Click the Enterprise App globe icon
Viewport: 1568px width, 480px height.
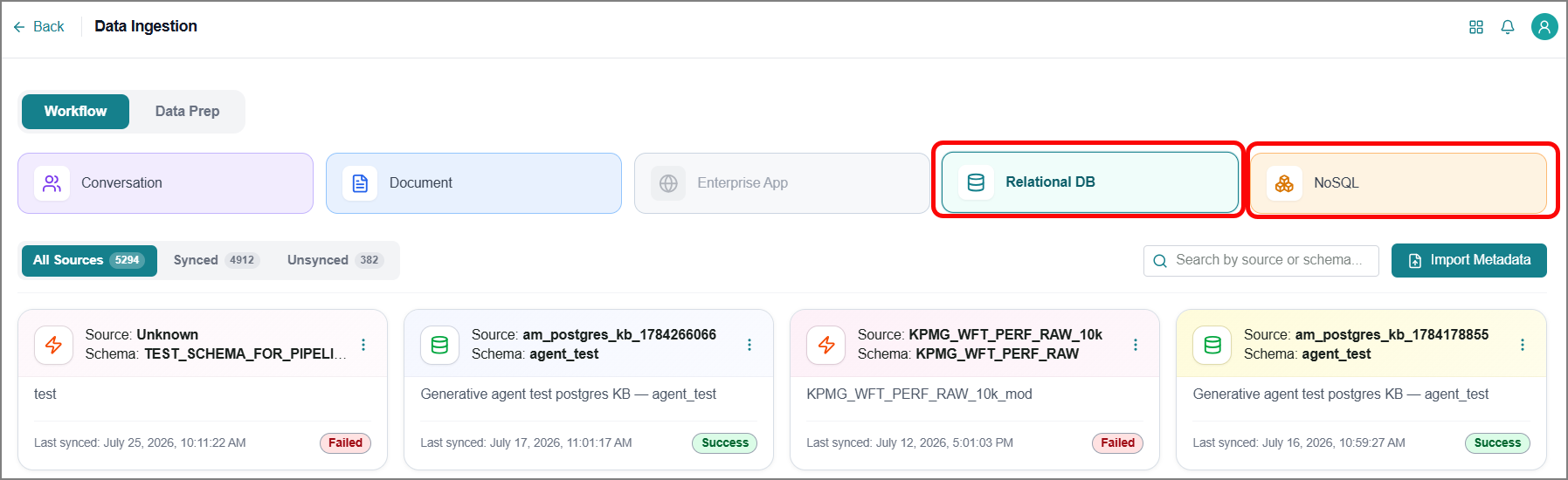point(668,183)
